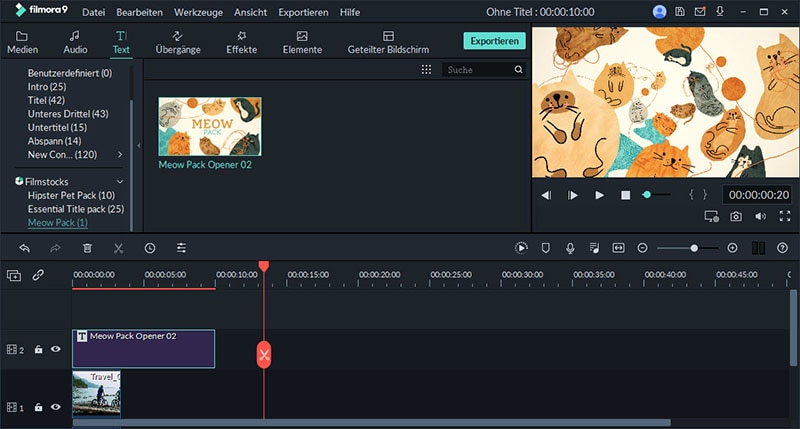Click the add track icon
Viewport: 800px width, 429px height.
click(14, 275)
